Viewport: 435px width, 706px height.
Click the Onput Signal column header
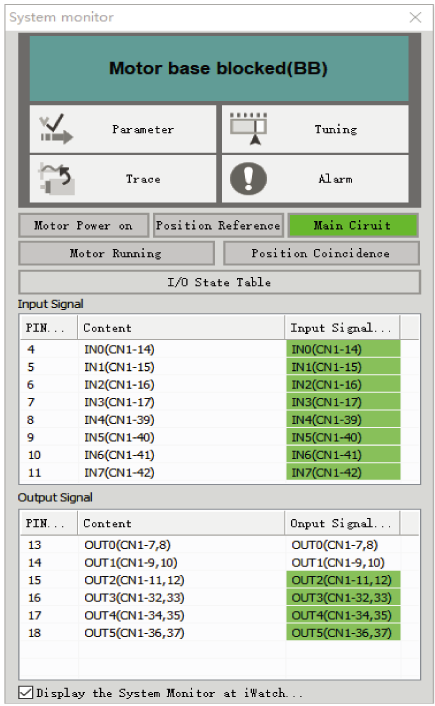[342, 523]
